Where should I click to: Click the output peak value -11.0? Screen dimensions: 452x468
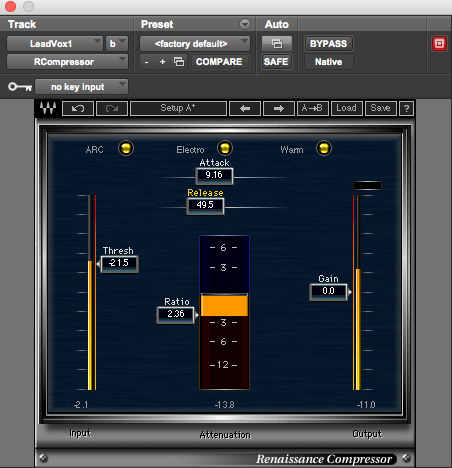pos(366,405)
